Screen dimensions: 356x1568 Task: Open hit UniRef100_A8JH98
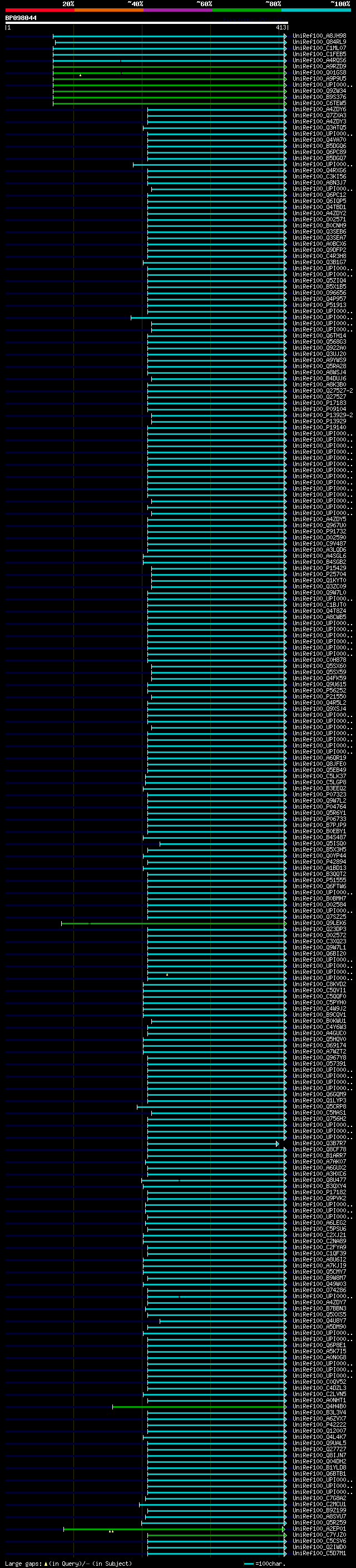click(x=319, y=36)
